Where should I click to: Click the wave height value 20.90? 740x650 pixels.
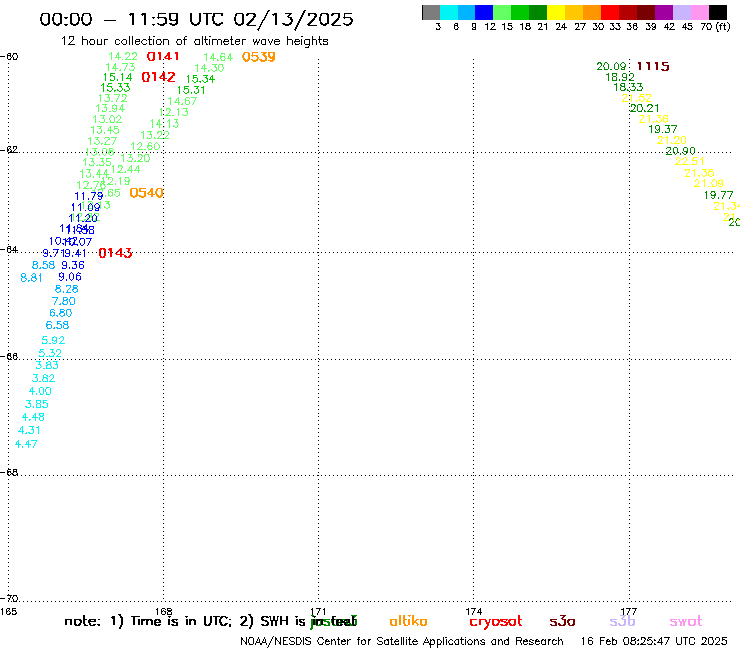(x=681, y=151)
